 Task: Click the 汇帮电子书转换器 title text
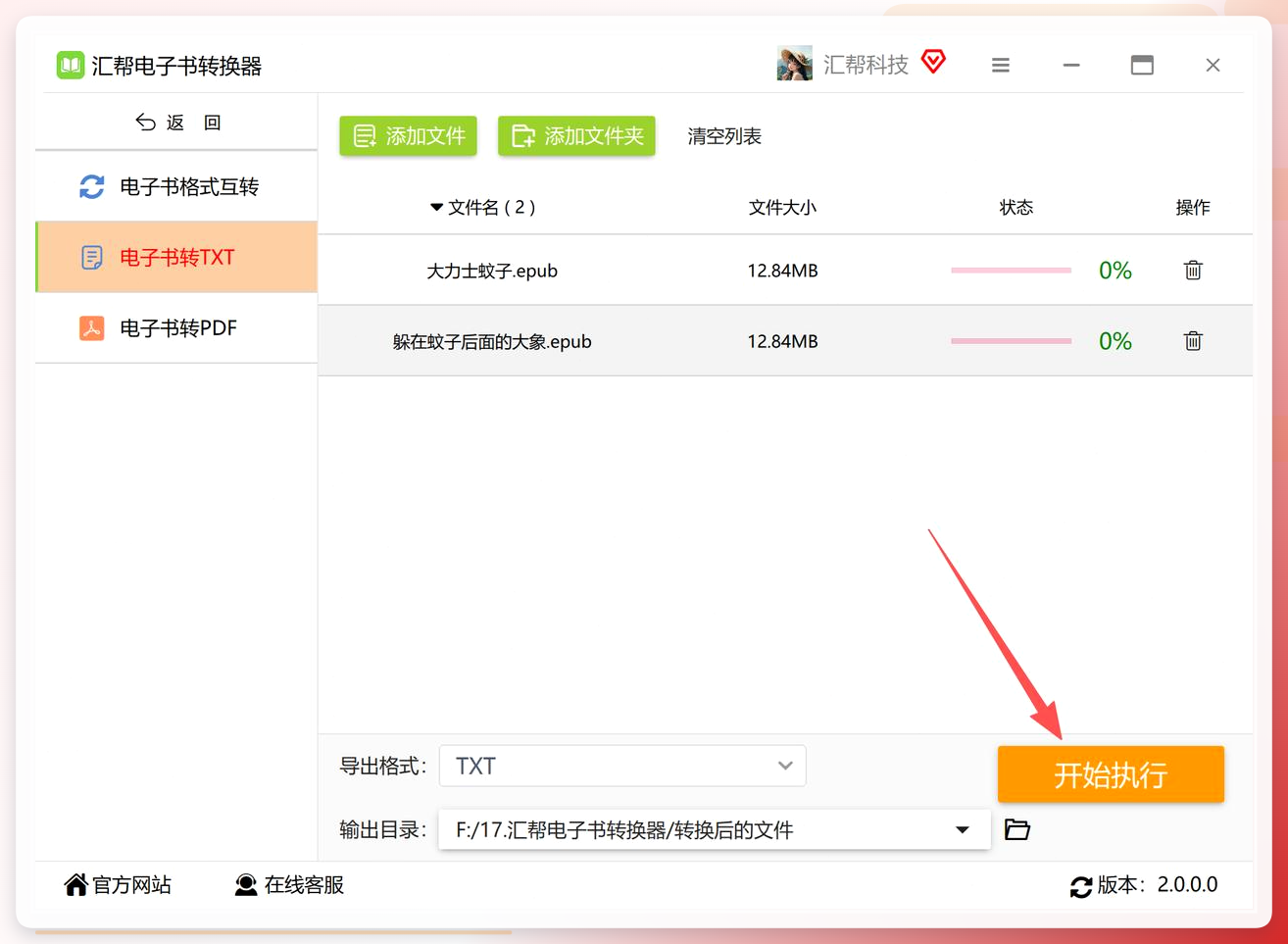point(176,66)
